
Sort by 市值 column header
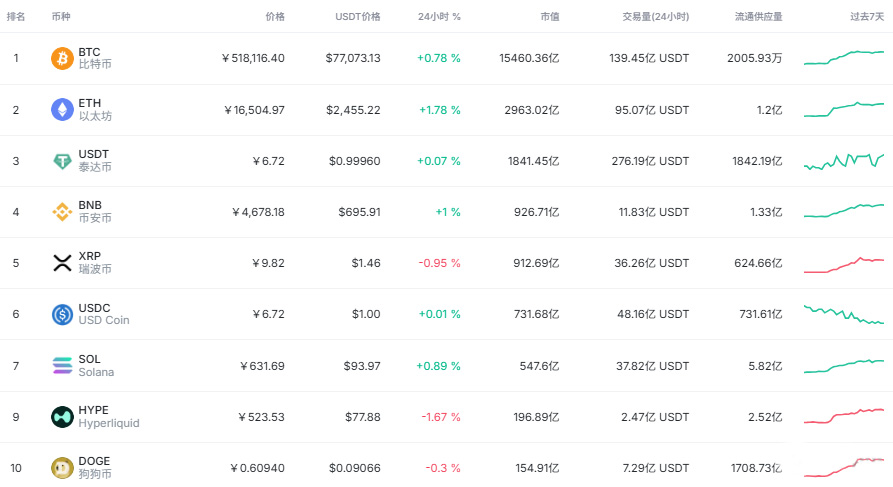coord(550,17)
